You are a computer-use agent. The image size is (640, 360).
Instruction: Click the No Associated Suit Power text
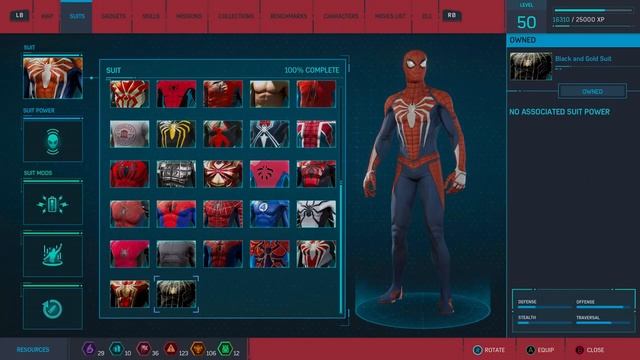tap(560, 112)
